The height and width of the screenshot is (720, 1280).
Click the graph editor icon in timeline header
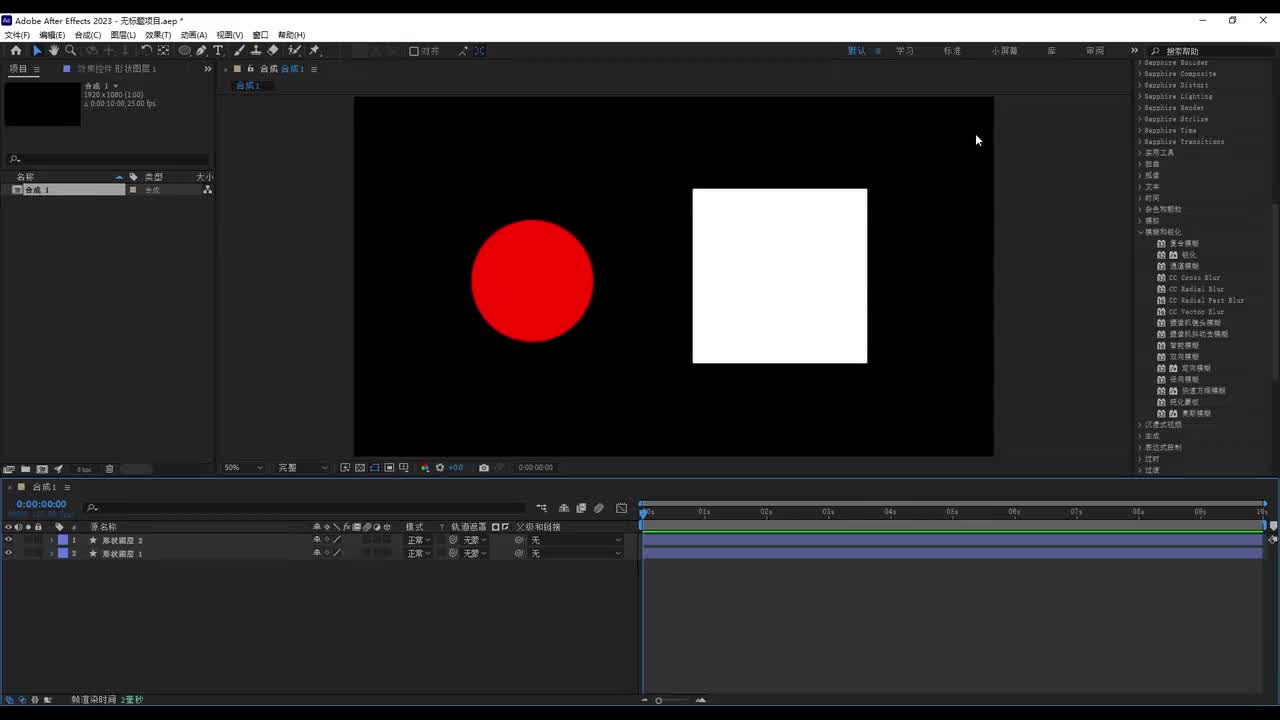(622, 508)
